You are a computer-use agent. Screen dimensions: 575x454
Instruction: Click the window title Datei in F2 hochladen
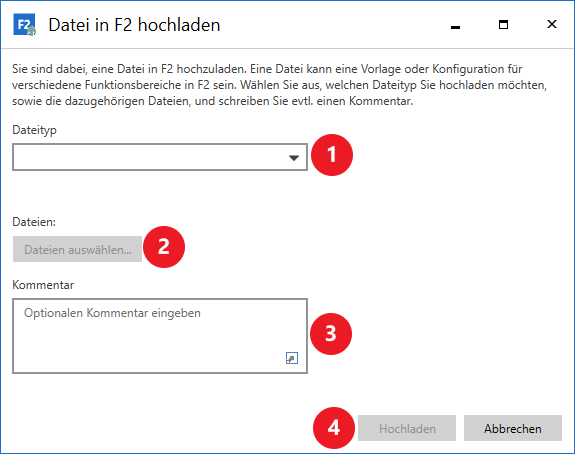point(134,25)
